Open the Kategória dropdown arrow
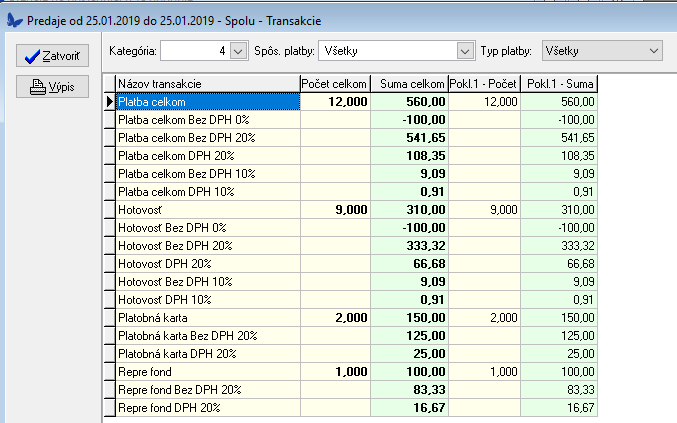This screenshot has height=423, width=677. click(x=238, y=51)
